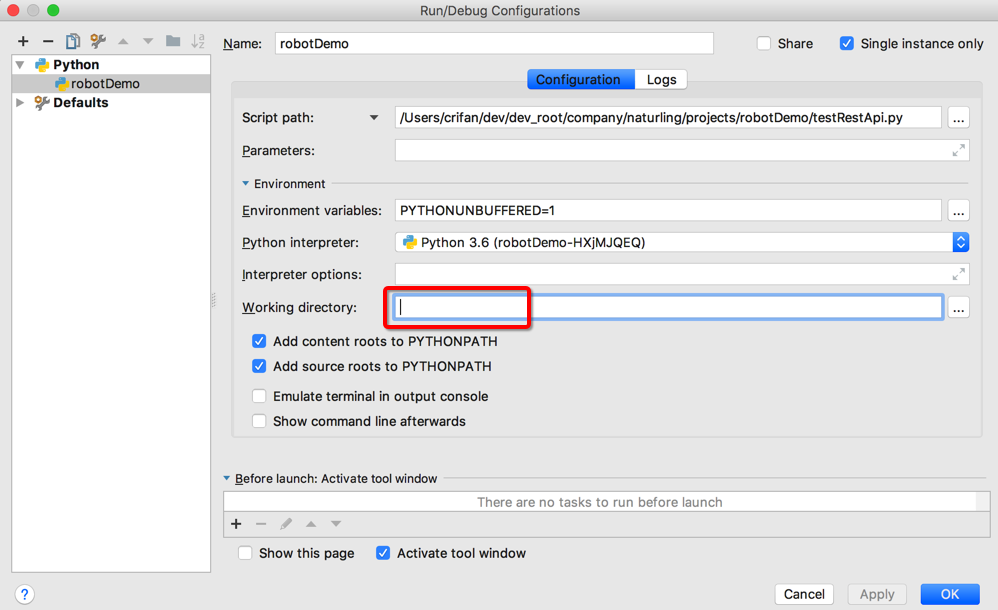The image size is (998, 610).
Task: Click into Parameters input field
Action: pos(682,150)
